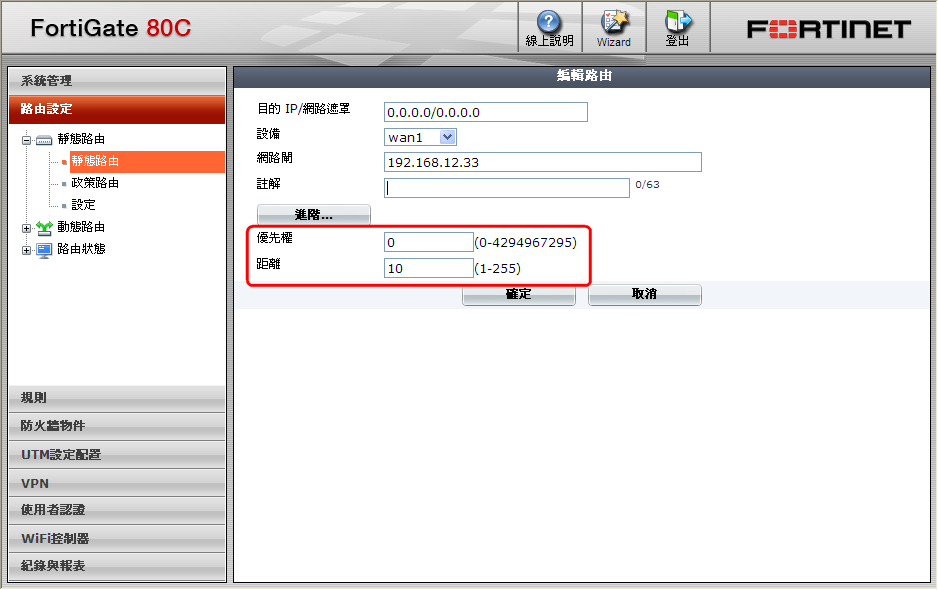
Task: Click the (0-4294967295) range hint
Action: tap(526, 242)
